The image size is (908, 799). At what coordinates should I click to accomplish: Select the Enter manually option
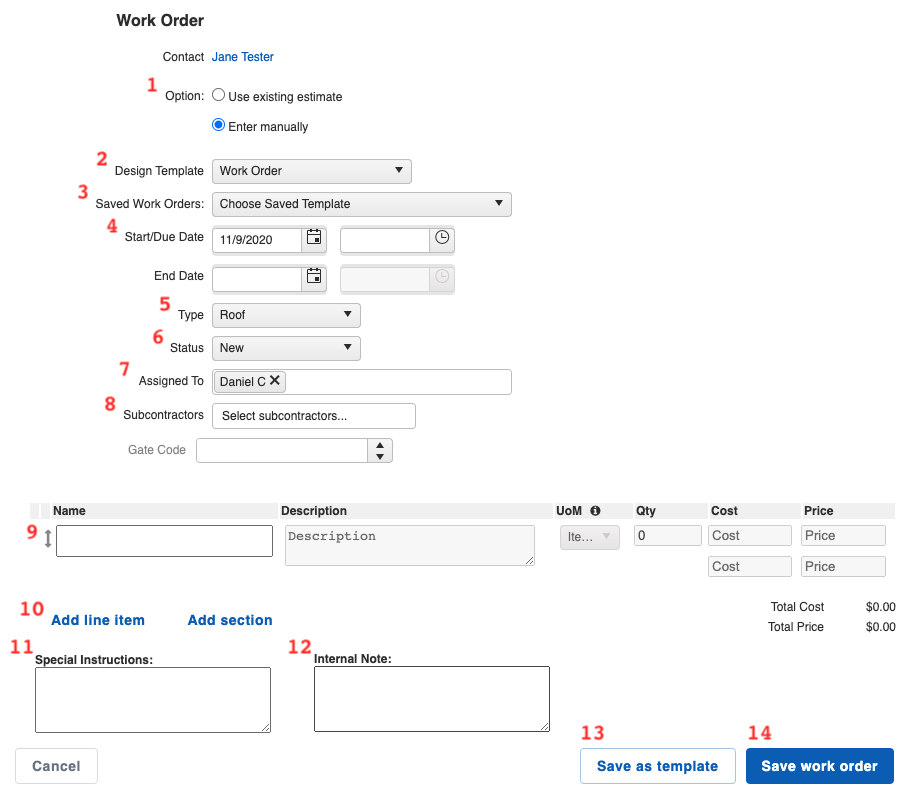point(218,125)
